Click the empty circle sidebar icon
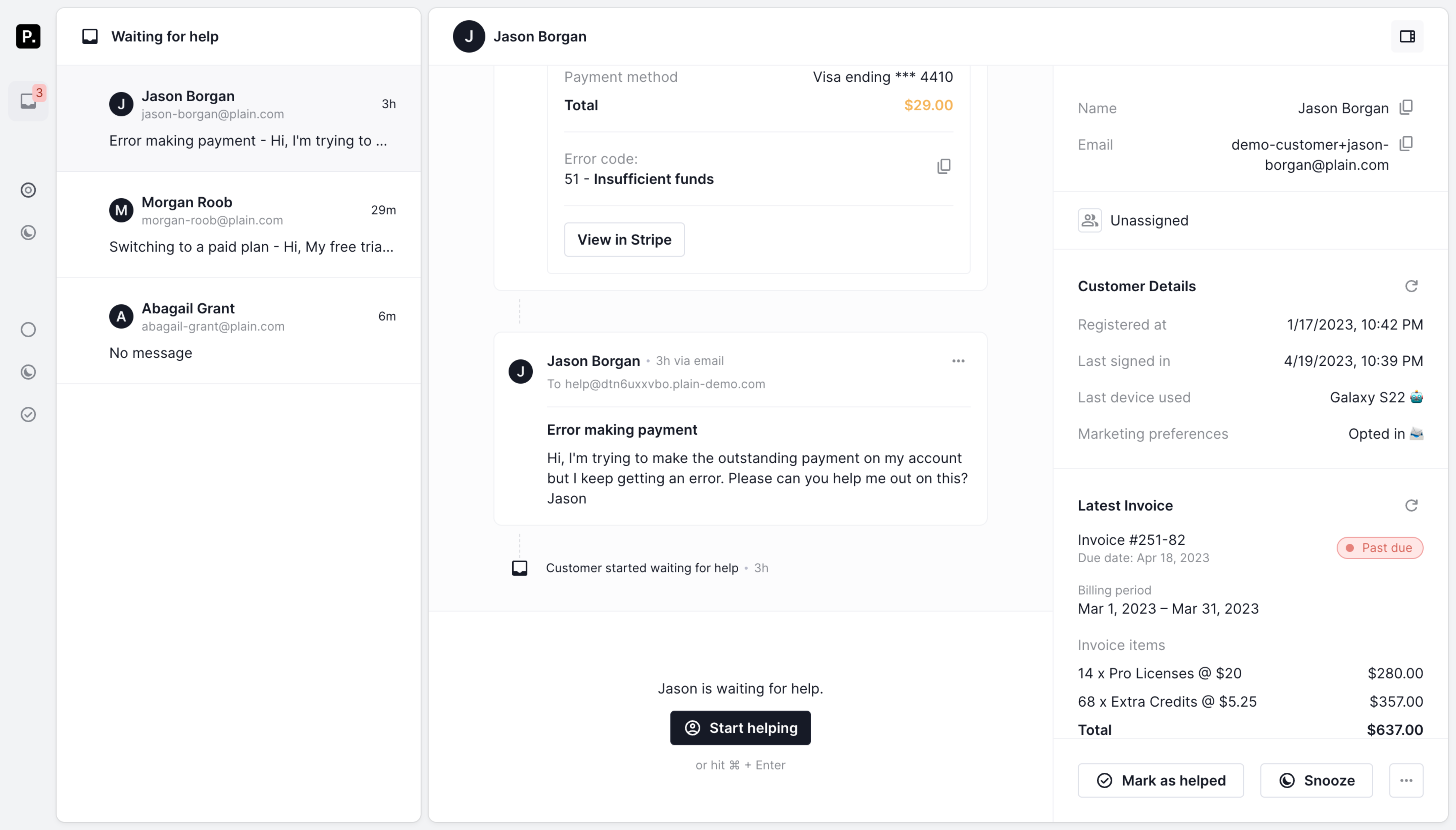 point(29,330)
